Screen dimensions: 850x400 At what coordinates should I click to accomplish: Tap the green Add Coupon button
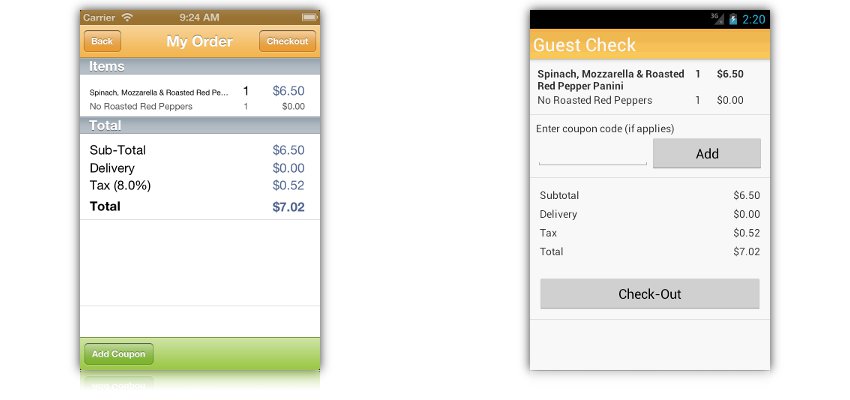point(118,354)
